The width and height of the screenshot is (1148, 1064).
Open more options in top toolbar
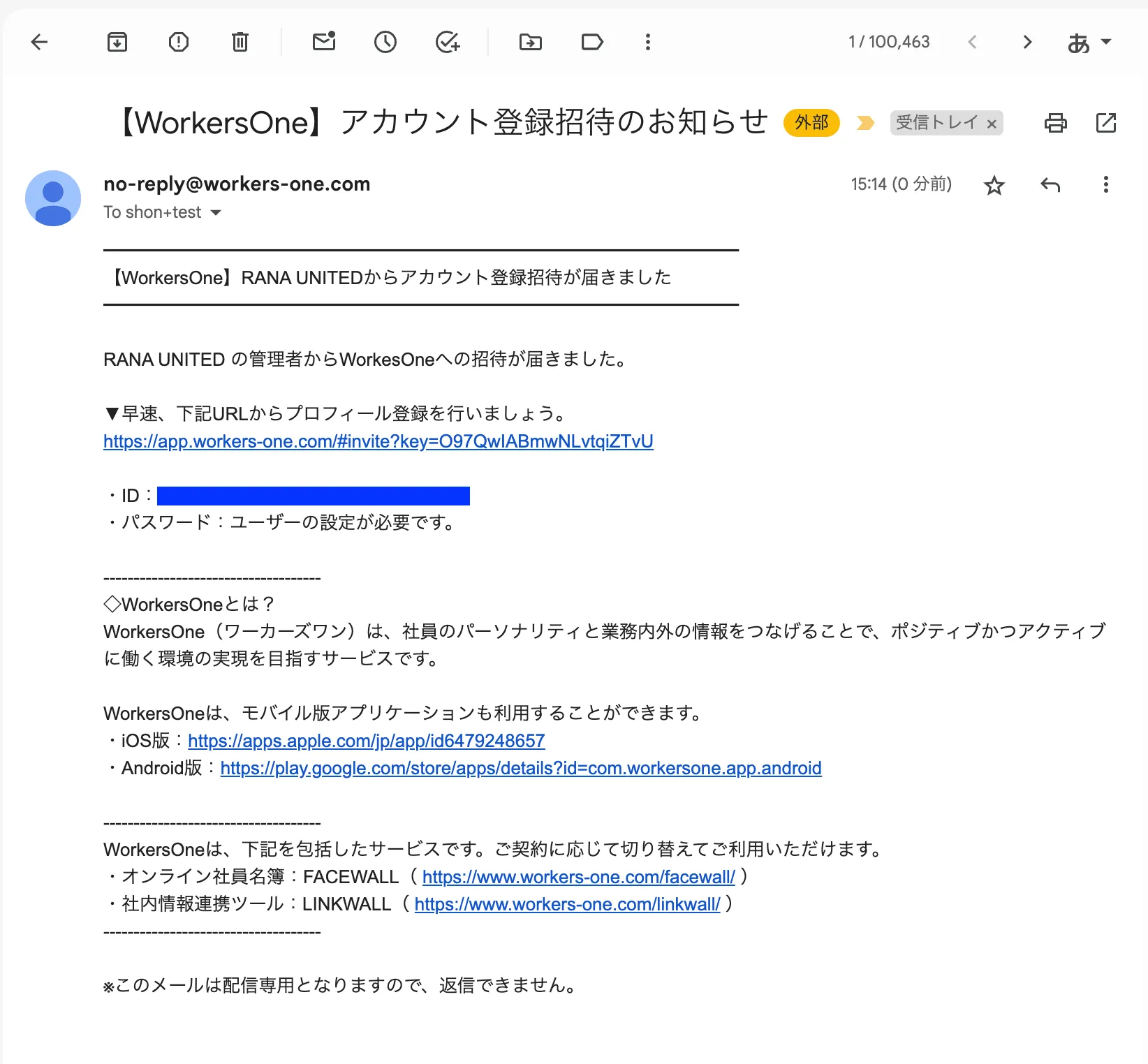pyautogui.click(x=648, y=43)
